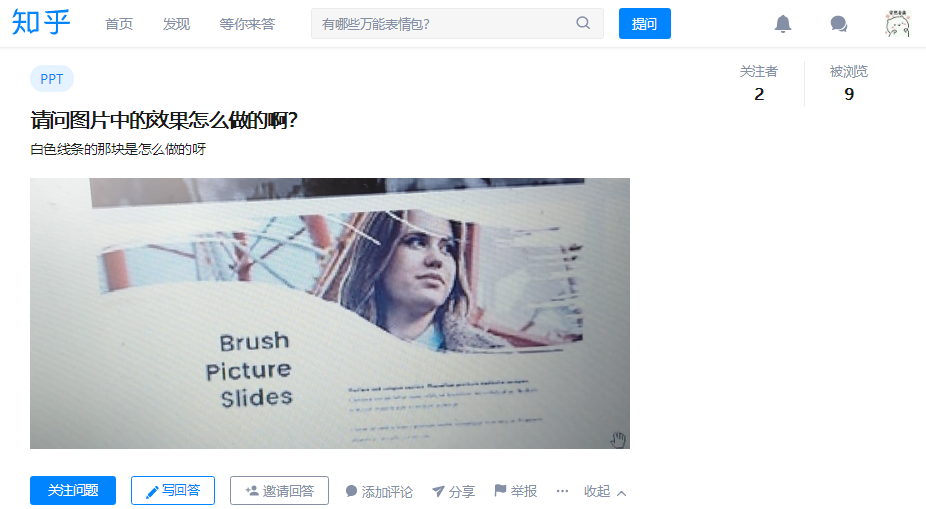Go to 首页 tab
The height and width of the screenshot is (509, 926).
(119, 24)
